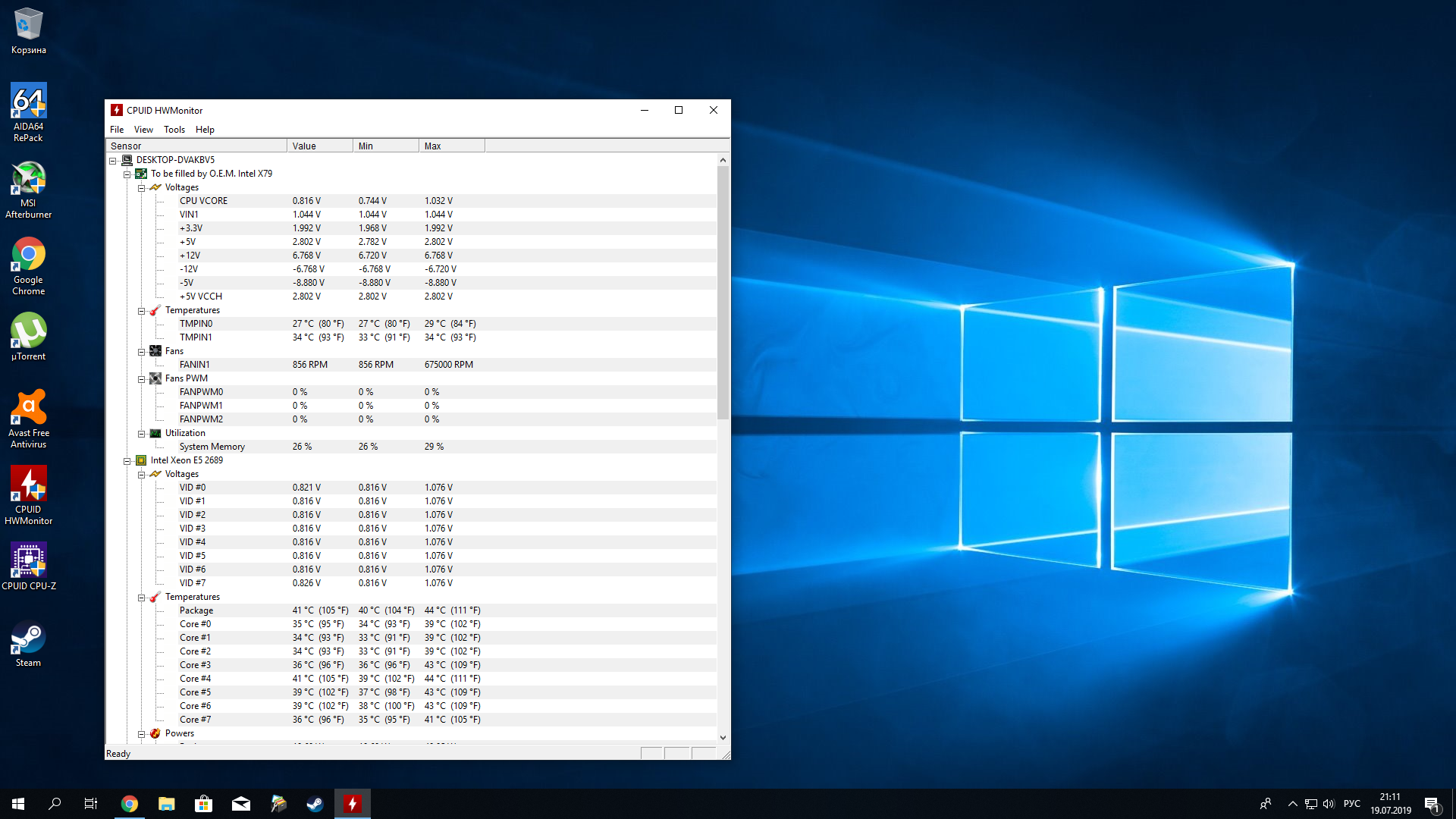Screen dimensions: 1456x819
Task: Click the Value column header
Action: (319, 146)
